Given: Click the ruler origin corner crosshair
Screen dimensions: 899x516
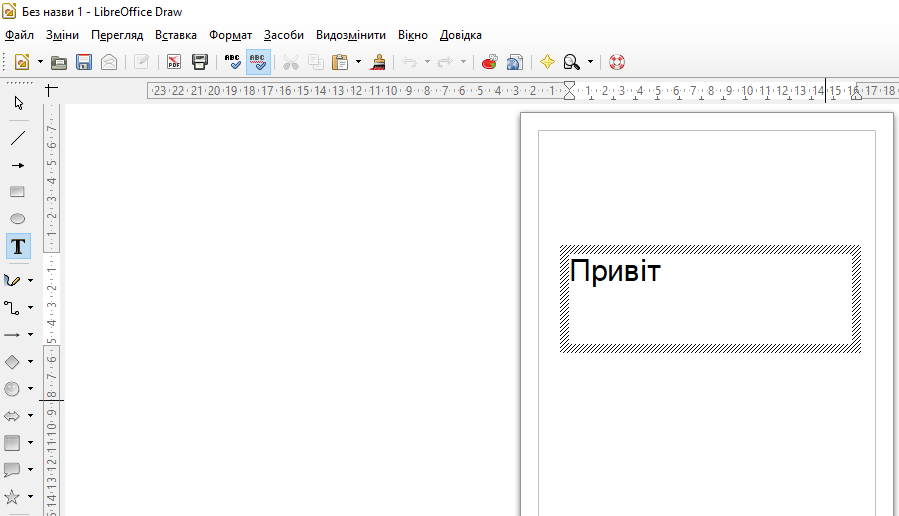Looking at the screenshot, I should 51,90.
